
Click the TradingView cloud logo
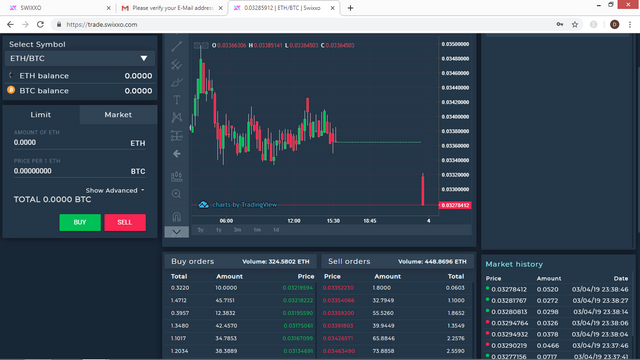[x=203, y=204]
